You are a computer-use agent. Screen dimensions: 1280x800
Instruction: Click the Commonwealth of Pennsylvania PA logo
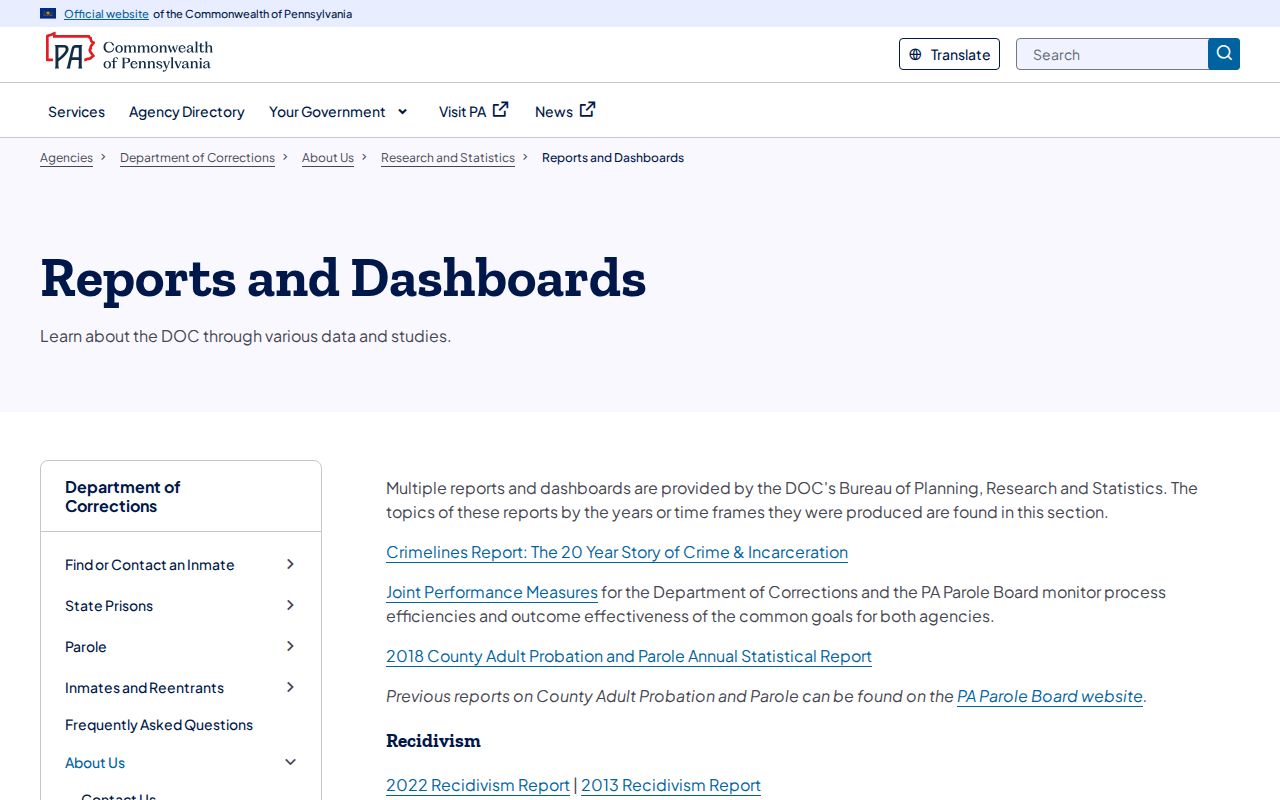point(129,52)
